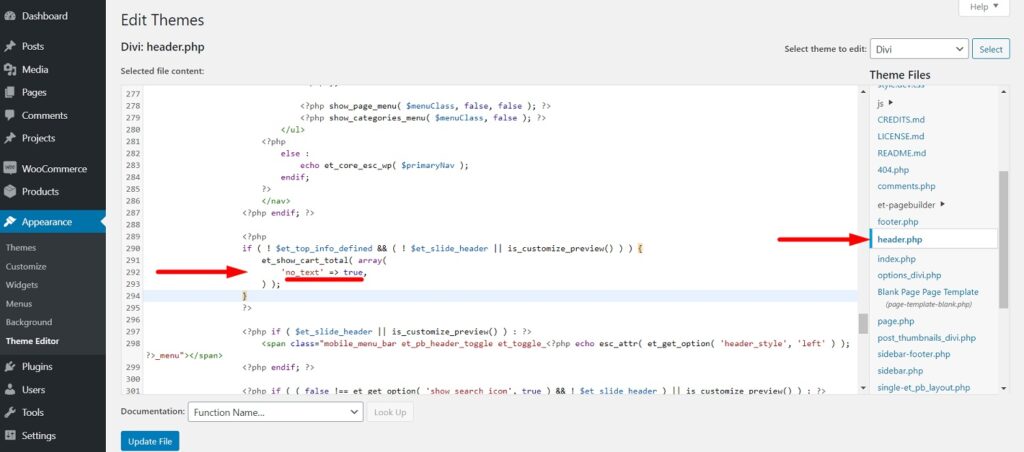Open index.php theme file
This screenshot has height=452, width=1024.
click(x=897, y=259)
